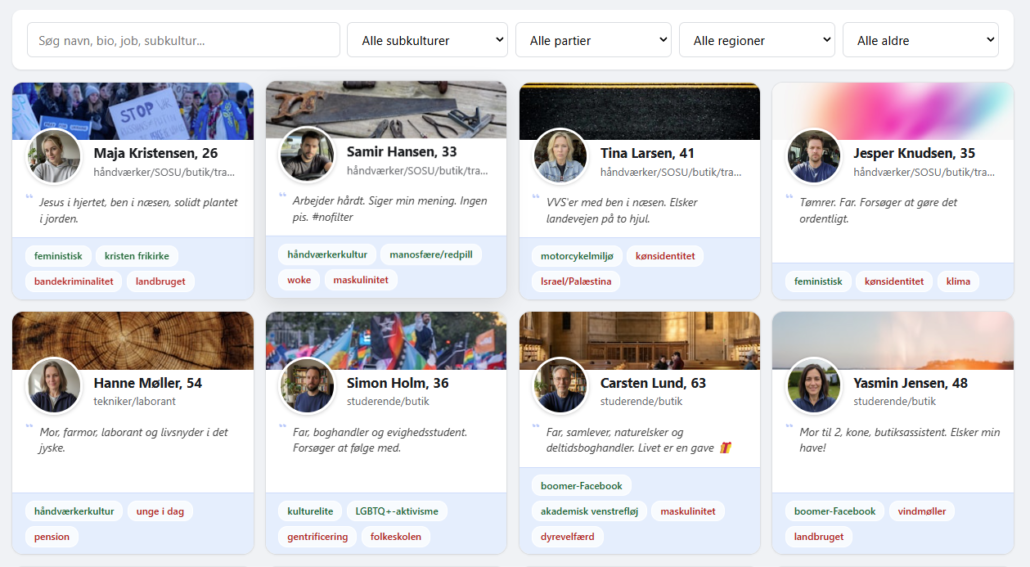1030x567 pixels.
Task: Select the 'manosfære/redpill' tag
Action: (430, 254)
